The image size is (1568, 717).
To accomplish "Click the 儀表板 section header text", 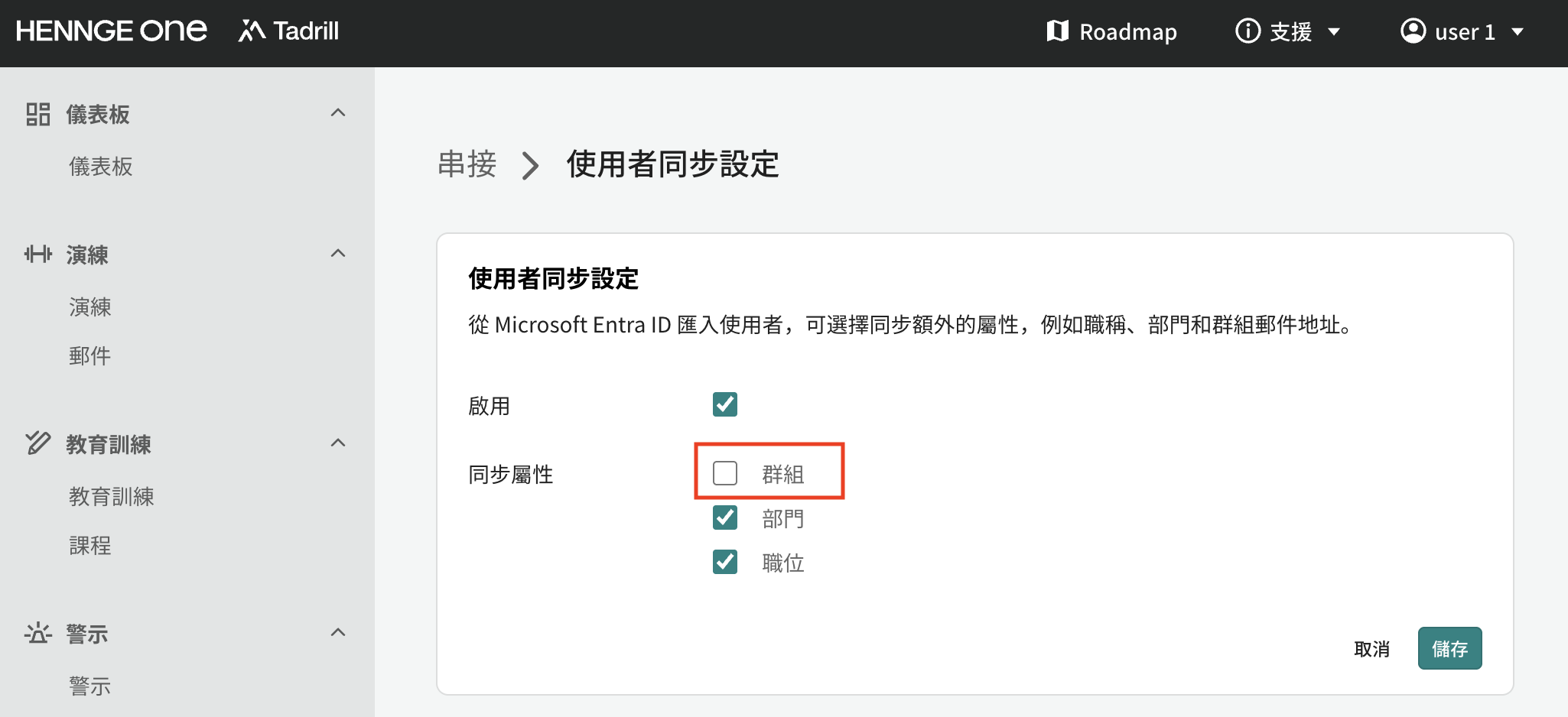I will tap(98, 115).
